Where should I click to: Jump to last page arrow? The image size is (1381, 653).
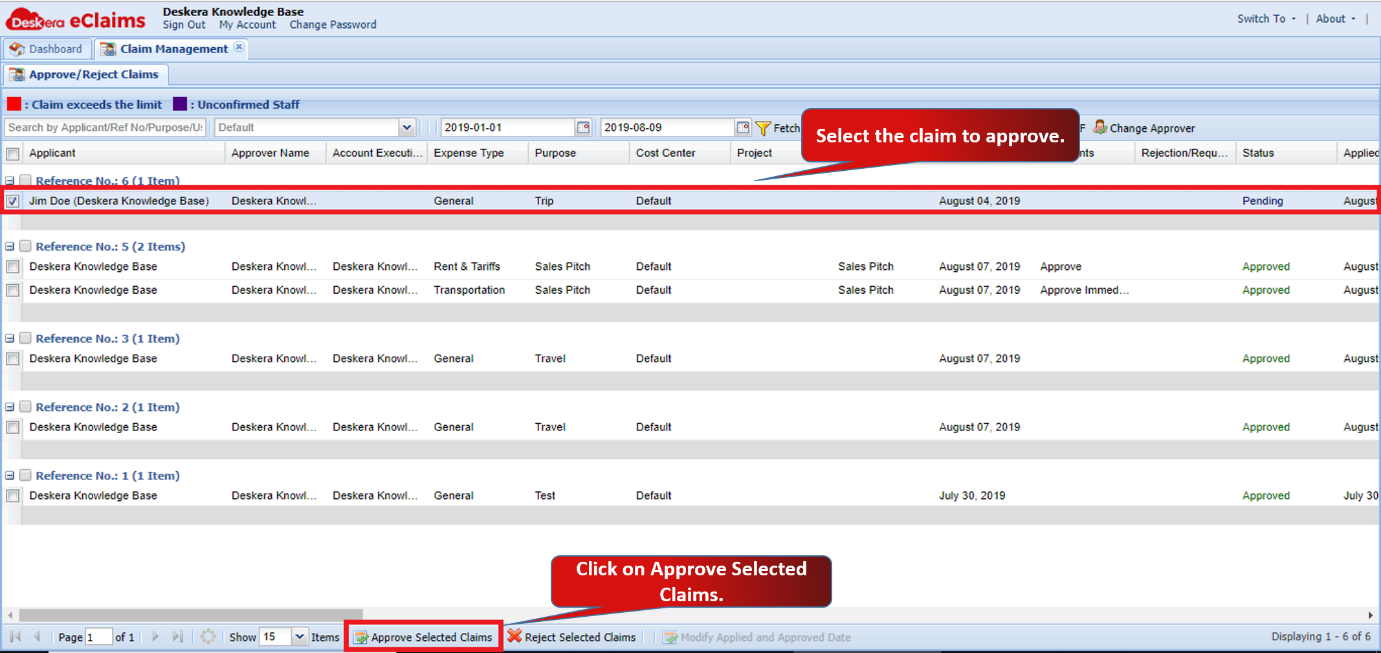tap(178, 636)
